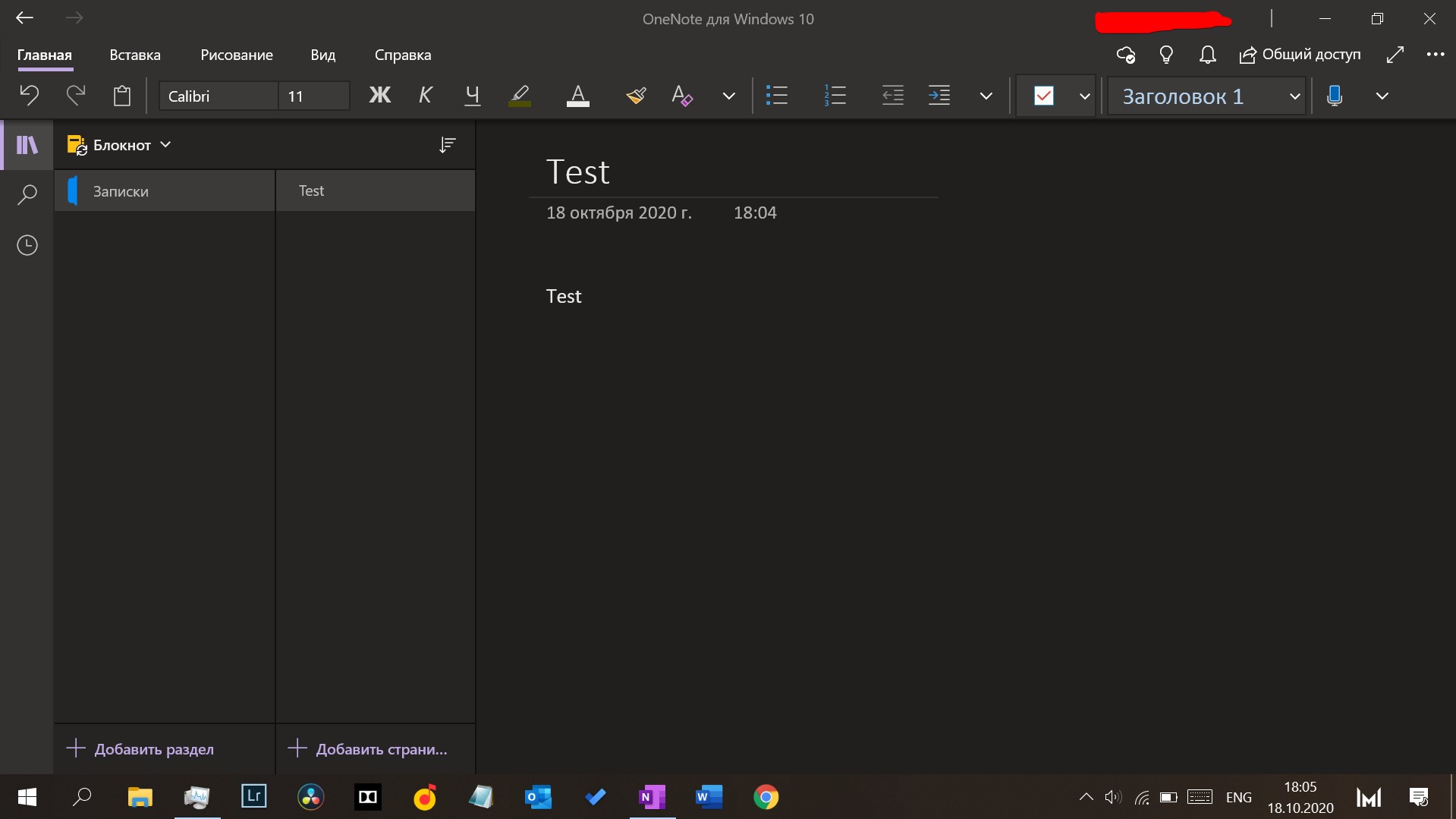Expand the Заголовок 1 styles dropdown

pyautogui.click(x=1294, y=96)
